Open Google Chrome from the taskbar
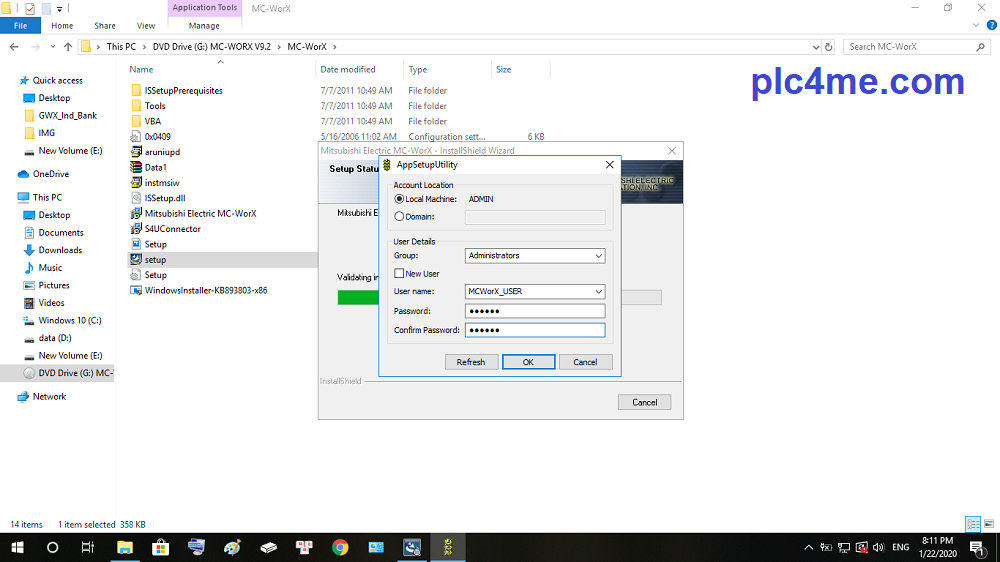1000x562 pixels. [x=340, y=547]
